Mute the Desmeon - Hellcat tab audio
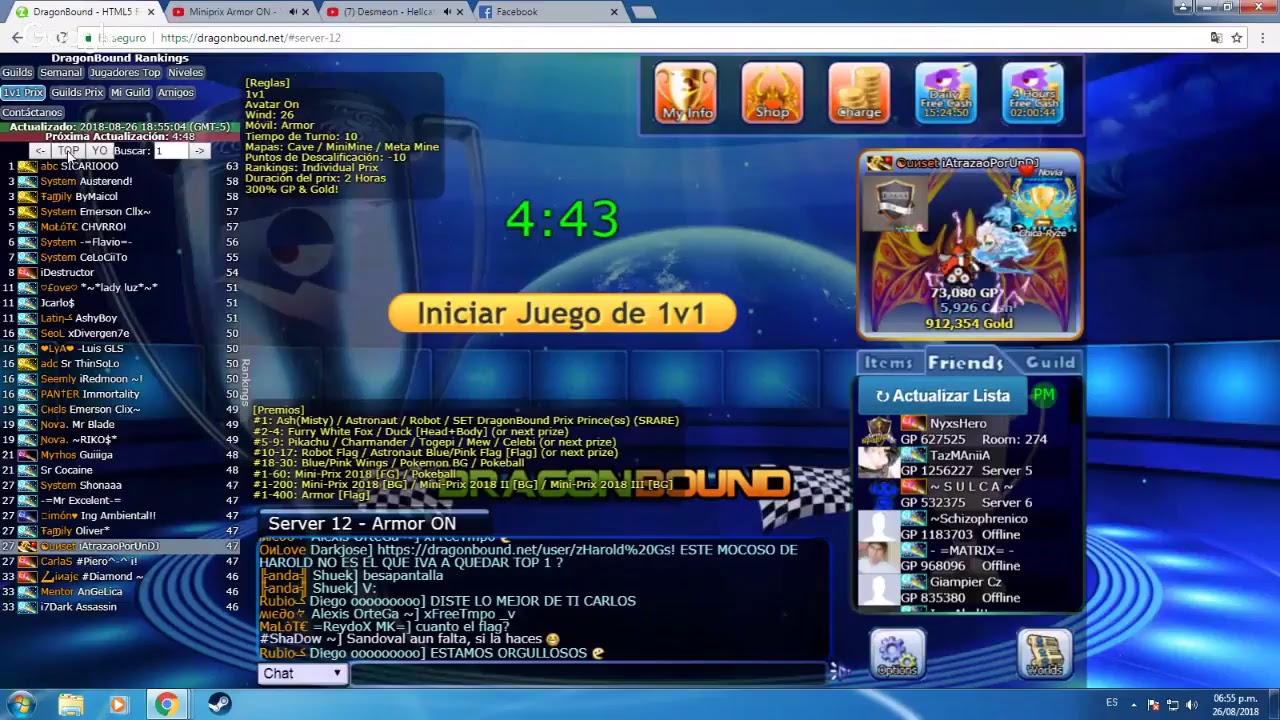 click(447, 12)
